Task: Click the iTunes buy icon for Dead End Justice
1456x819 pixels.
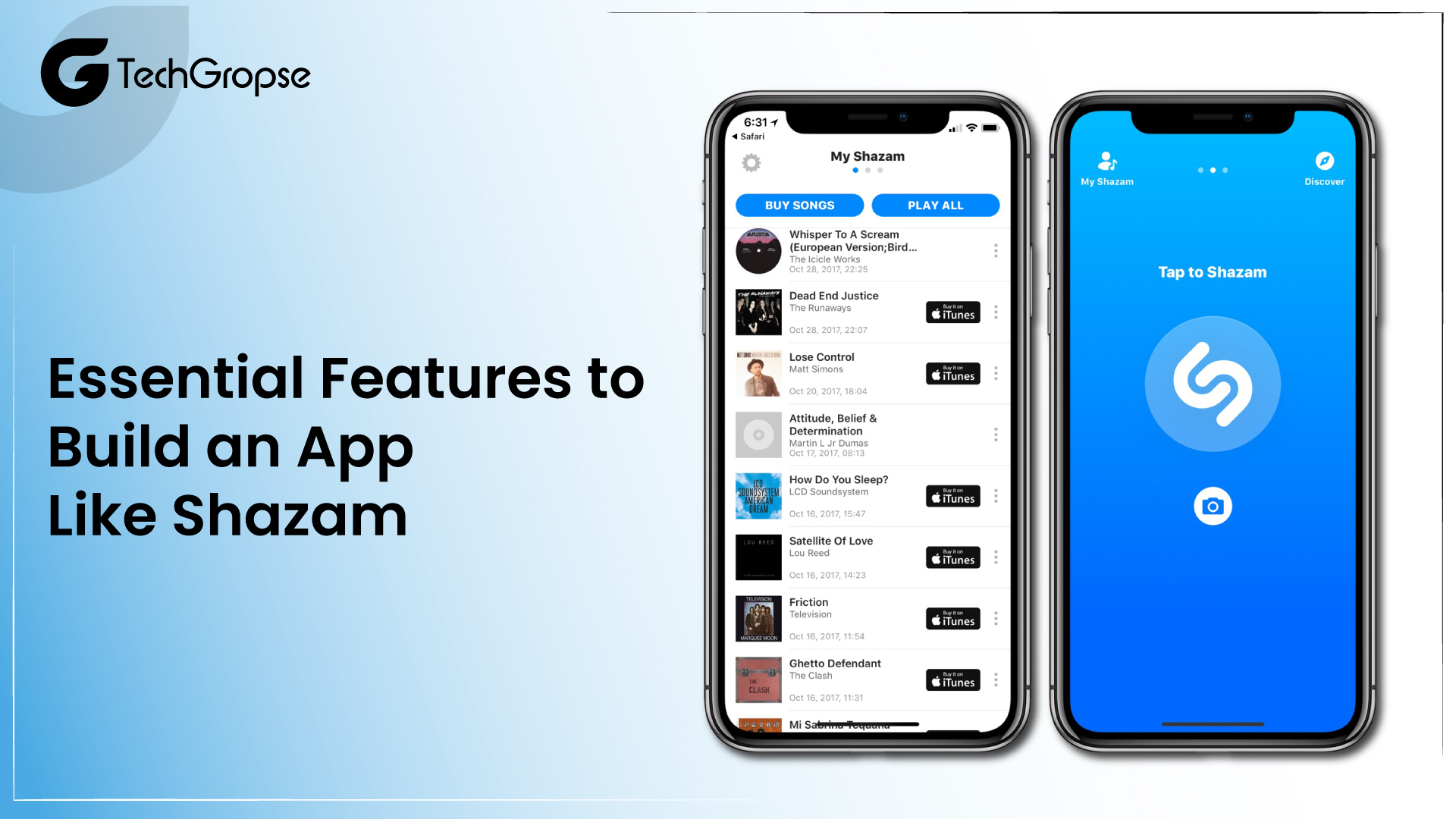Action: (952, 312)
